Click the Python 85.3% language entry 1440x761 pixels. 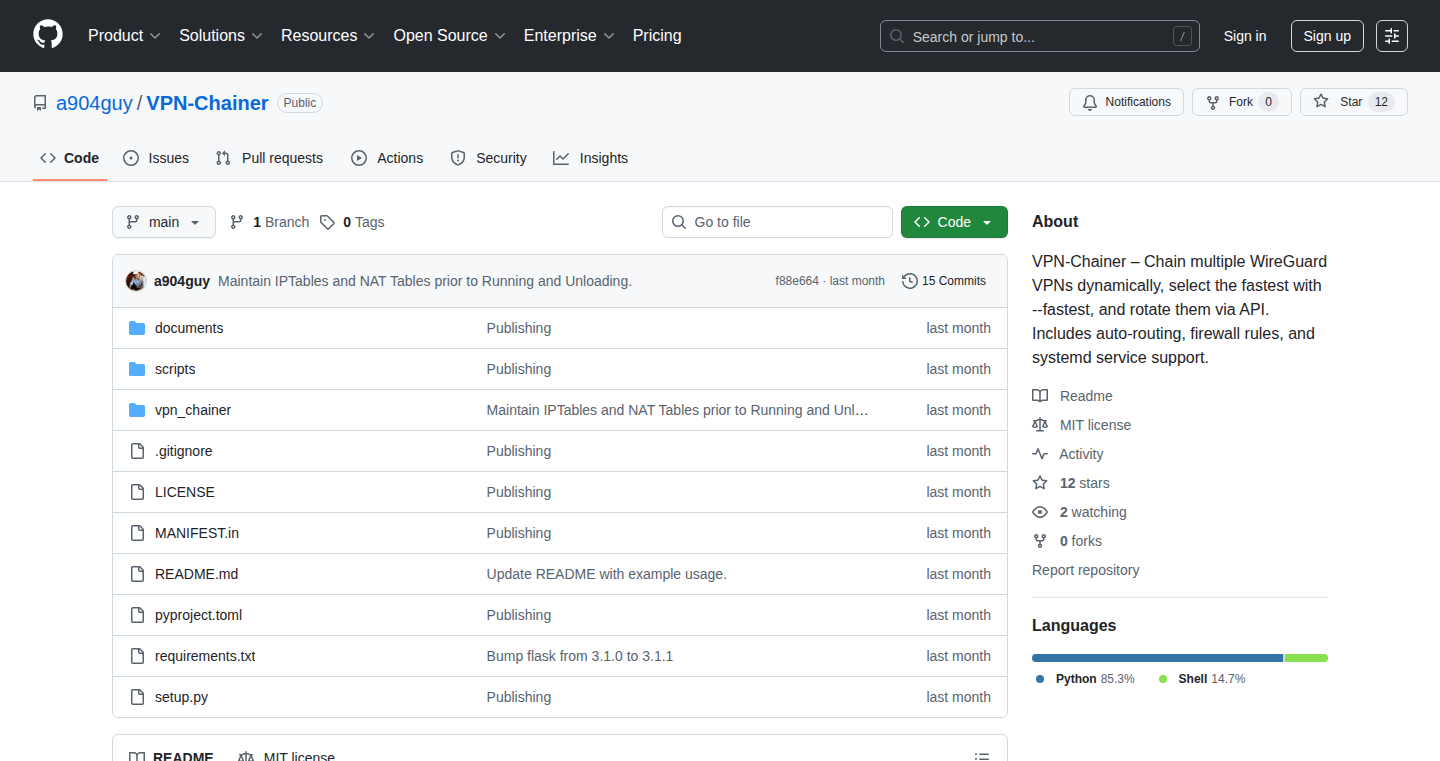point(1085,679)
